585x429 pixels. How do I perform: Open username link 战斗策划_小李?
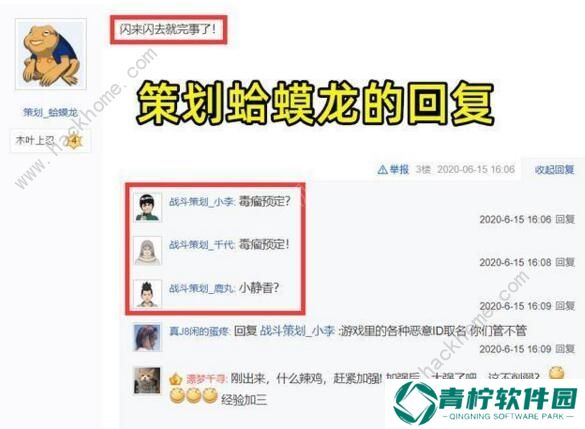[202, 202]
